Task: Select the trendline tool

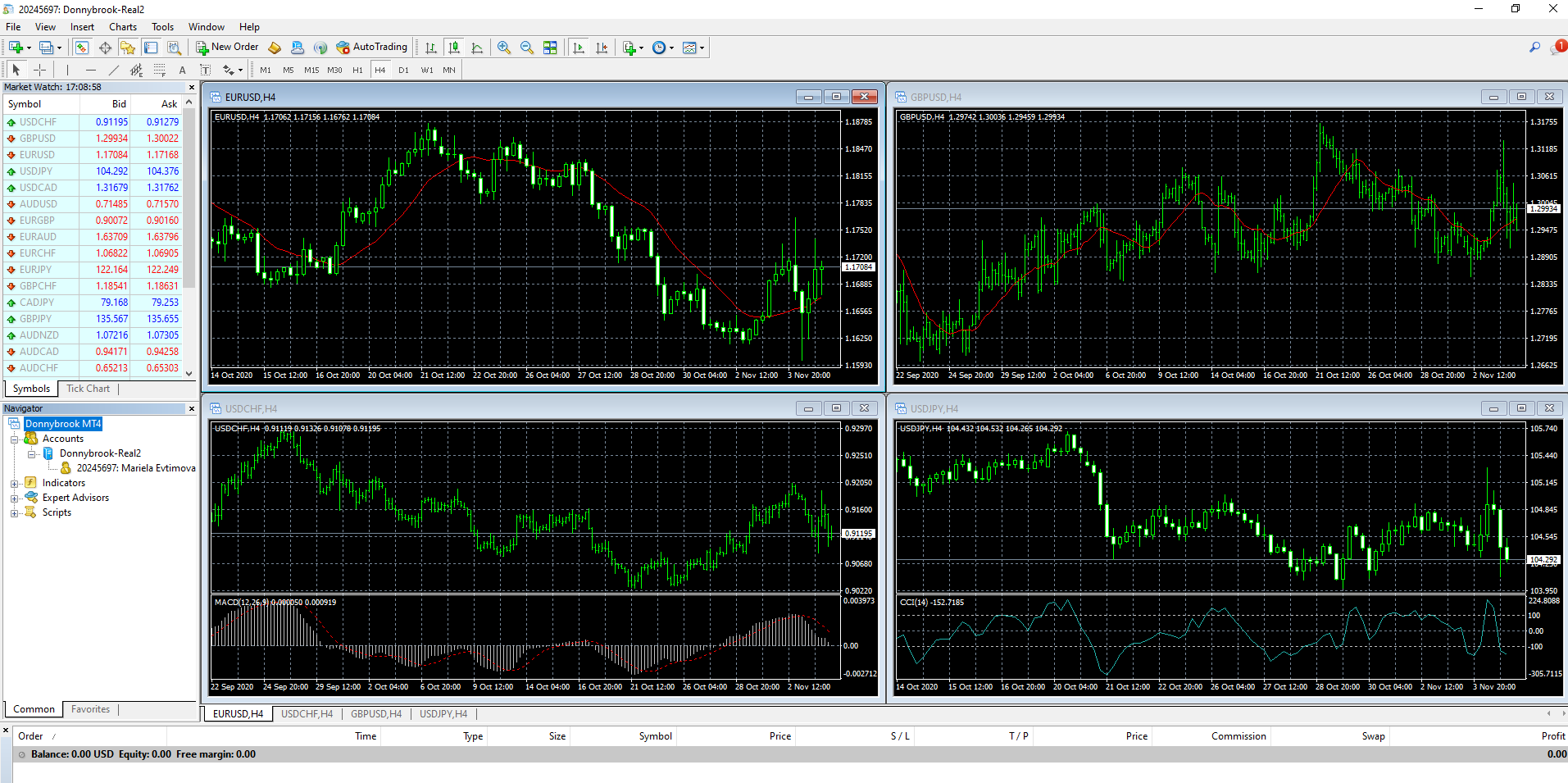Action: click(x=113, y=70)
